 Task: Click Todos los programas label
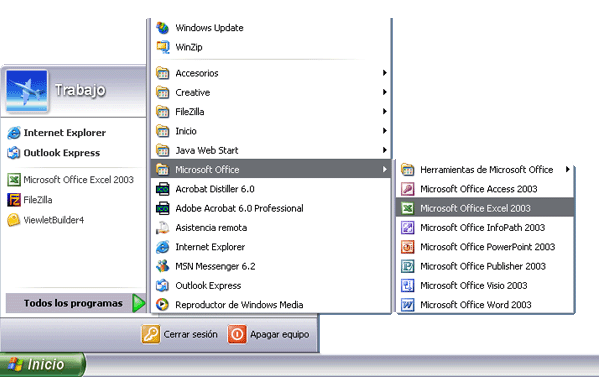[x=73, y=303]
